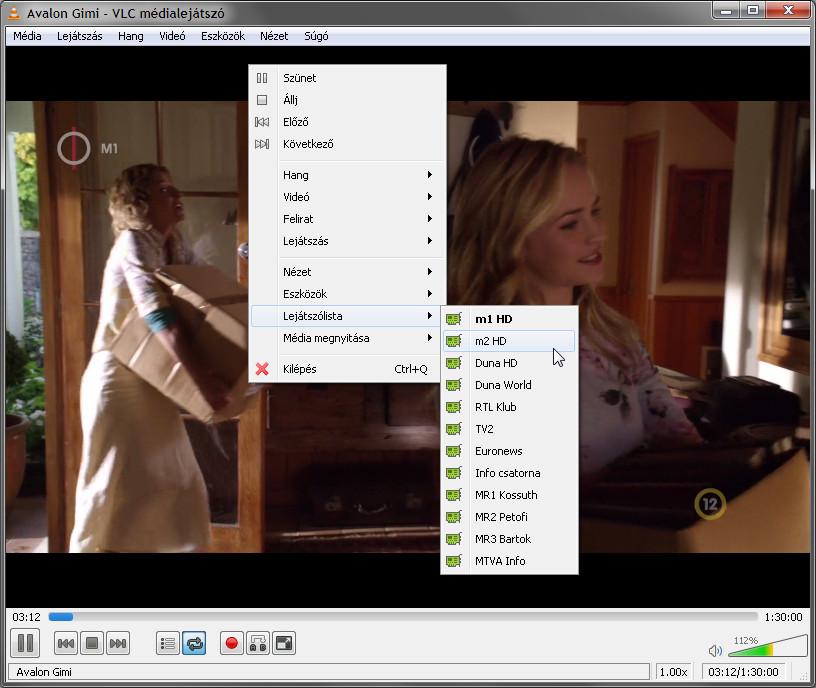The height and width of the screenshot is (688, 816).
Task: Choose Szünet in the context menu
Action: 347,78
